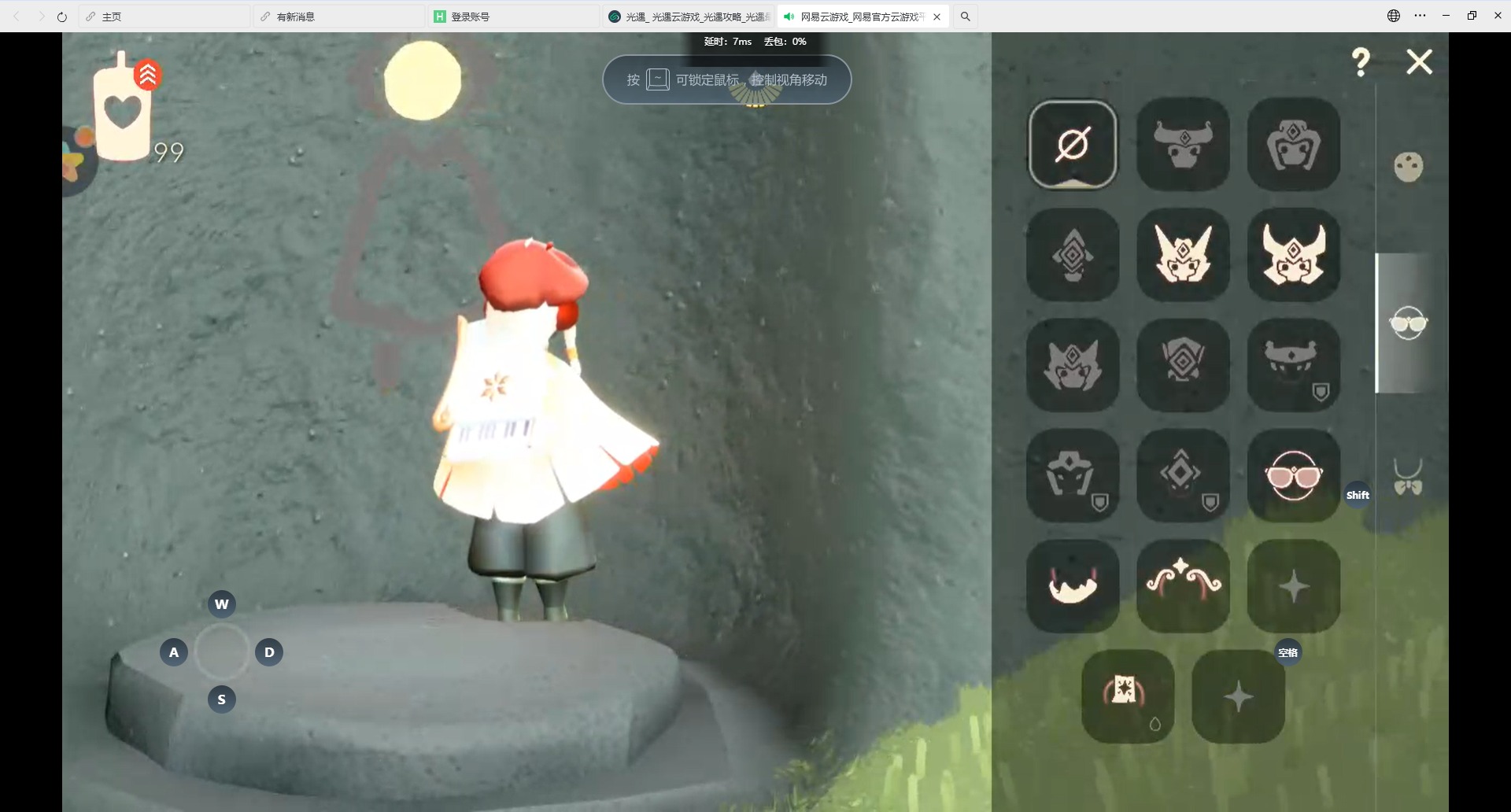Open the globe language icon in title bar
Viewport: 1511px width, 812px height.
[x=1394, y=16]
